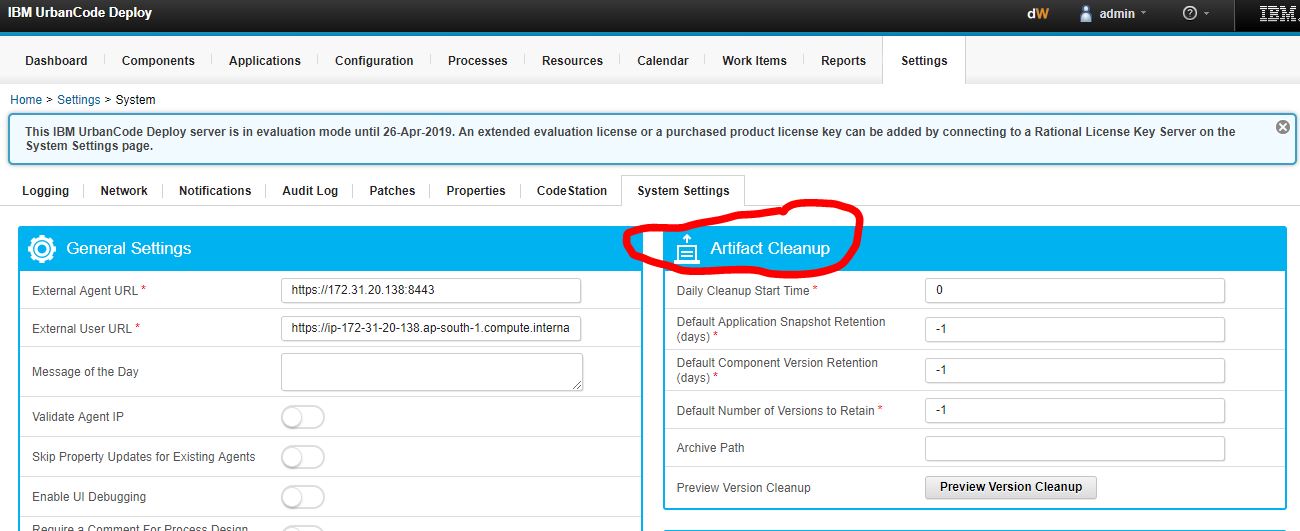The height and width of the screenshot is (531, 1300).
Task: Toggle Require a Comment switch
Action: (302, 528)
